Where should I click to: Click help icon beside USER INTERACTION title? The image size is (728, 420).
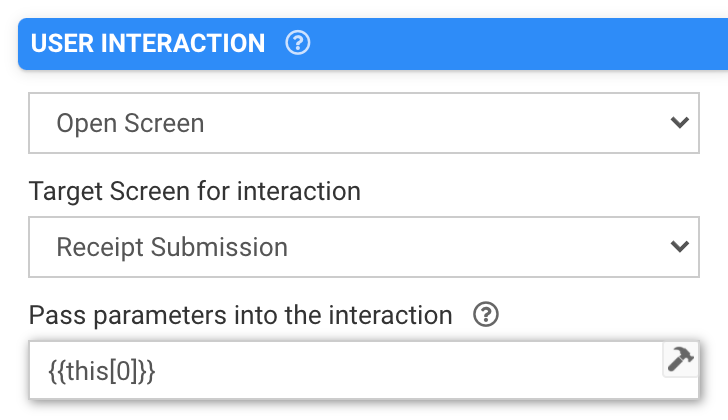[x=297, y=44]
